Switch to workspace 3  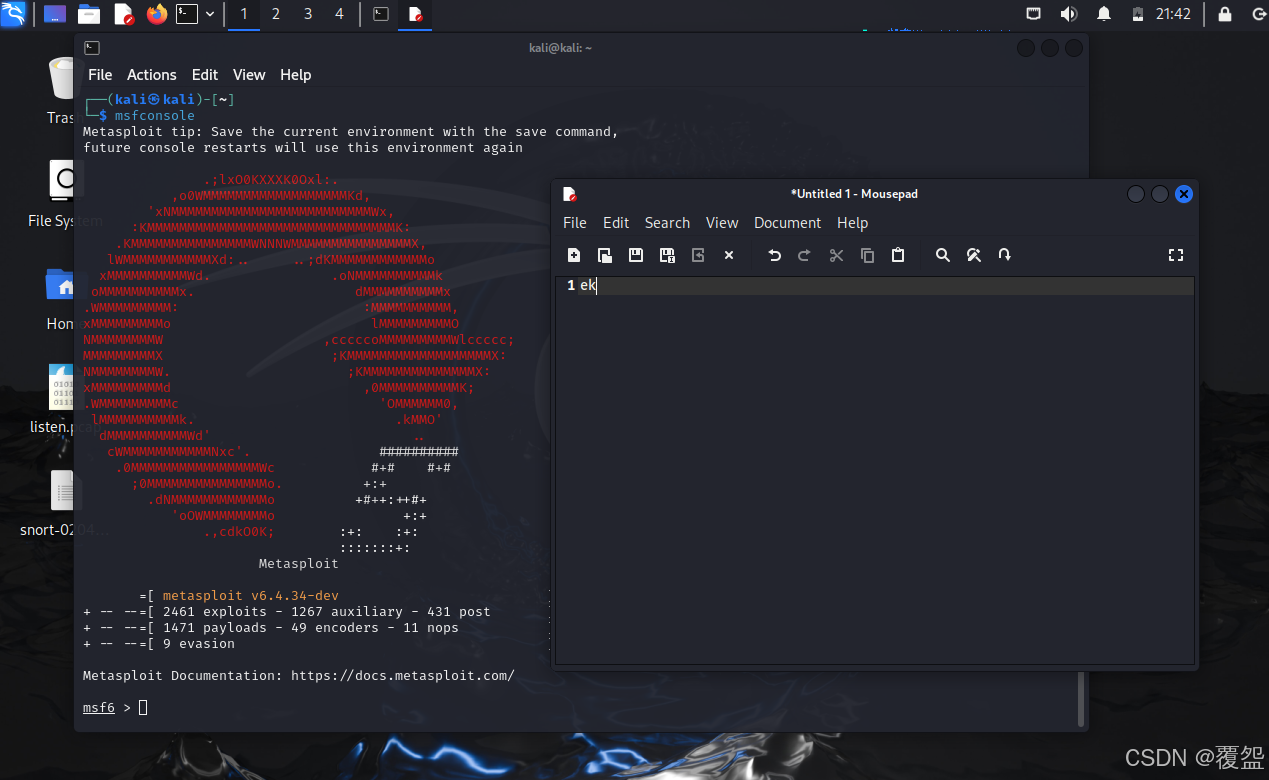[x=308, y=14]
